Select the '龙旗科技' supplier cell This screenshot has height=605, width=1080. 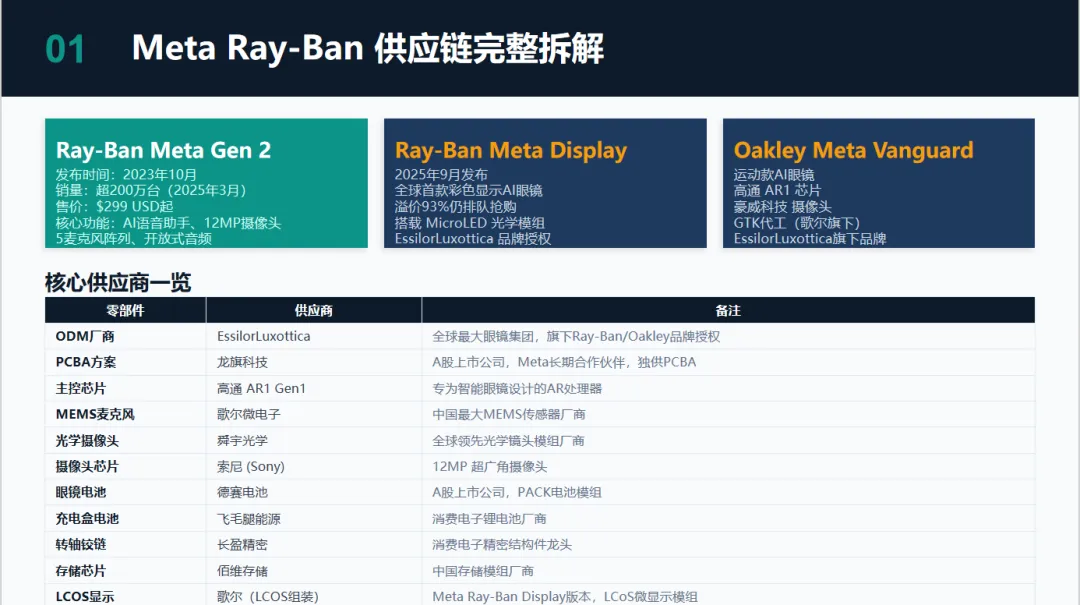[x=313, y=362]
